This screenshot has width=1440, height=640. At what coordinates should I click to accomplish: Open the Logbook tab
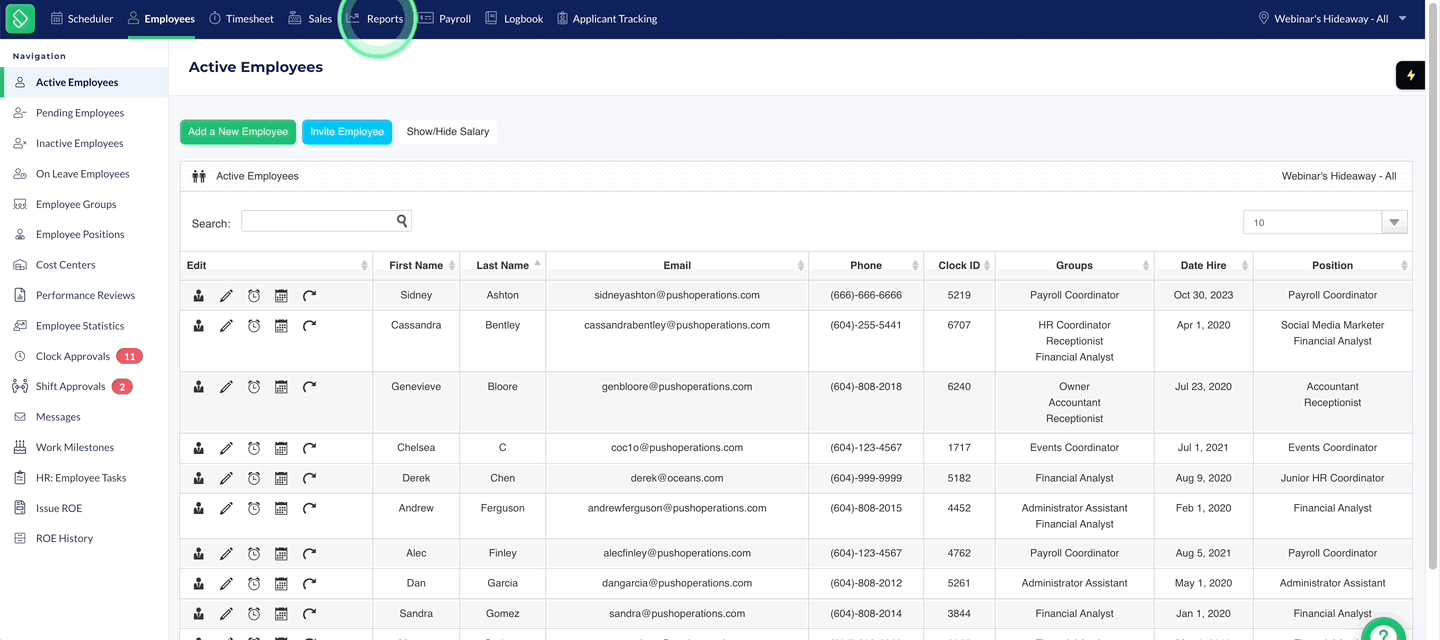(514, 19)
